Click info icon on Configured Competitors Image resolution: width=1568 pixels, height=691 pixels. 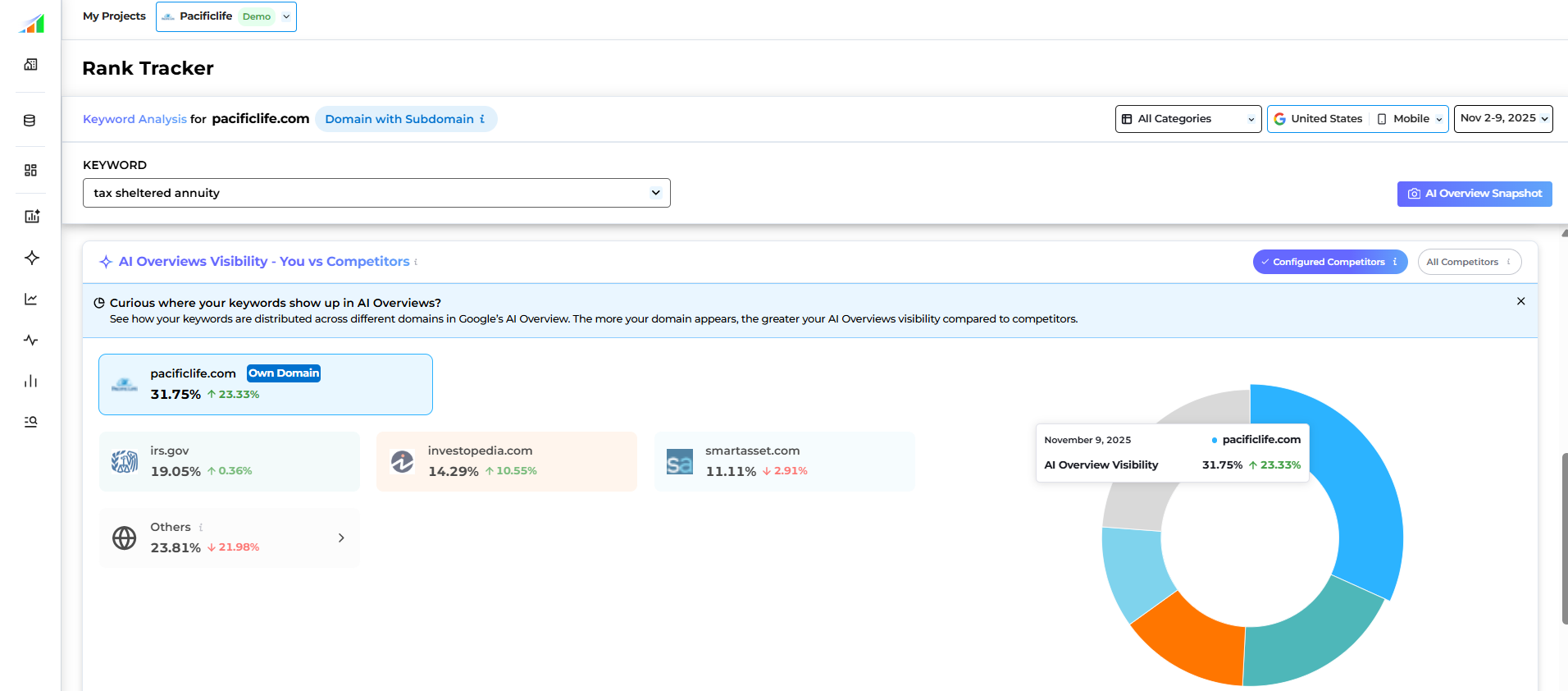1395,262
